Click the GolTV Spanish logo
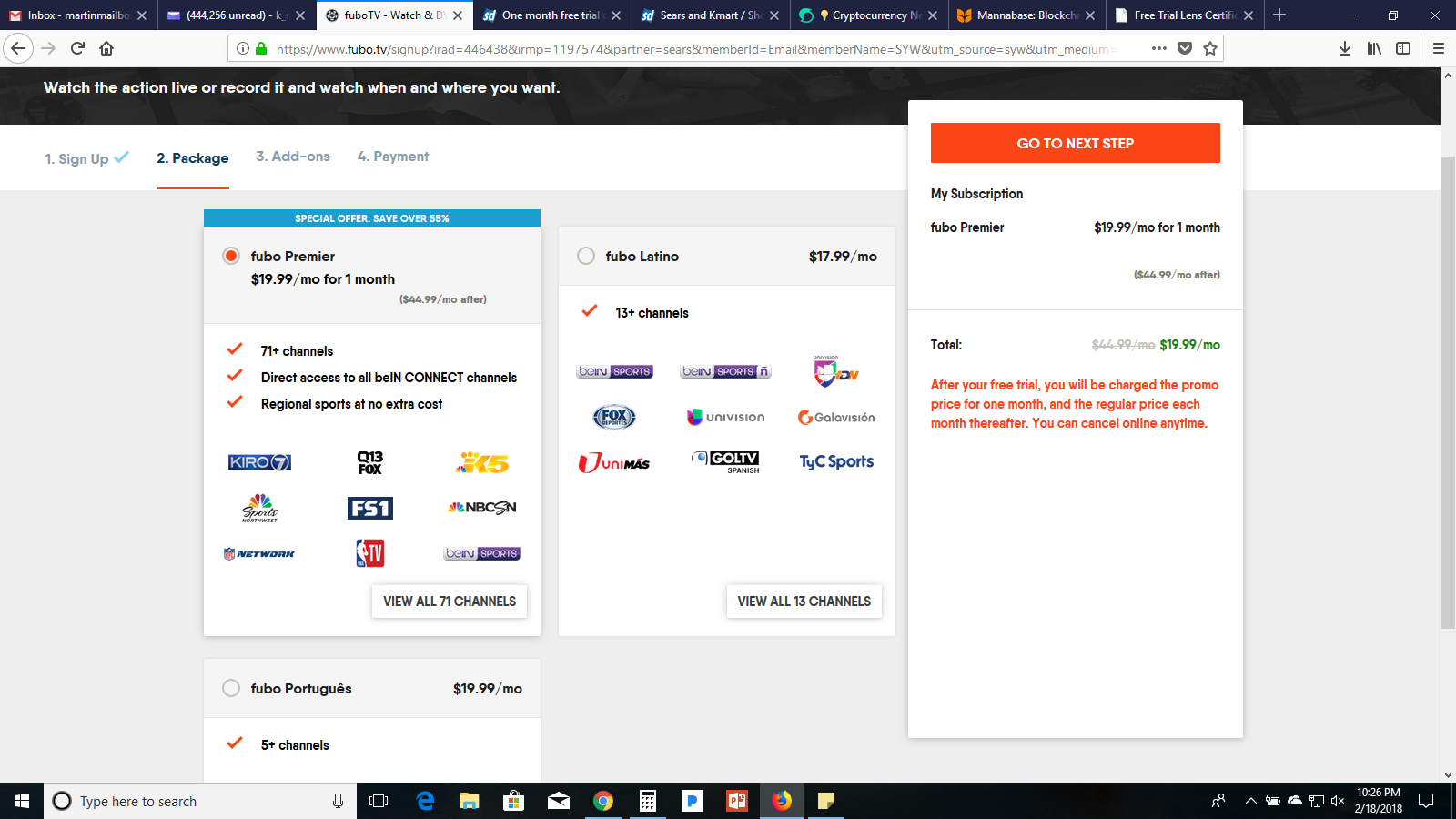Image resolution: width=1456 pixels, height=819 pixels. pyautogui.click(x=725, y=462)
